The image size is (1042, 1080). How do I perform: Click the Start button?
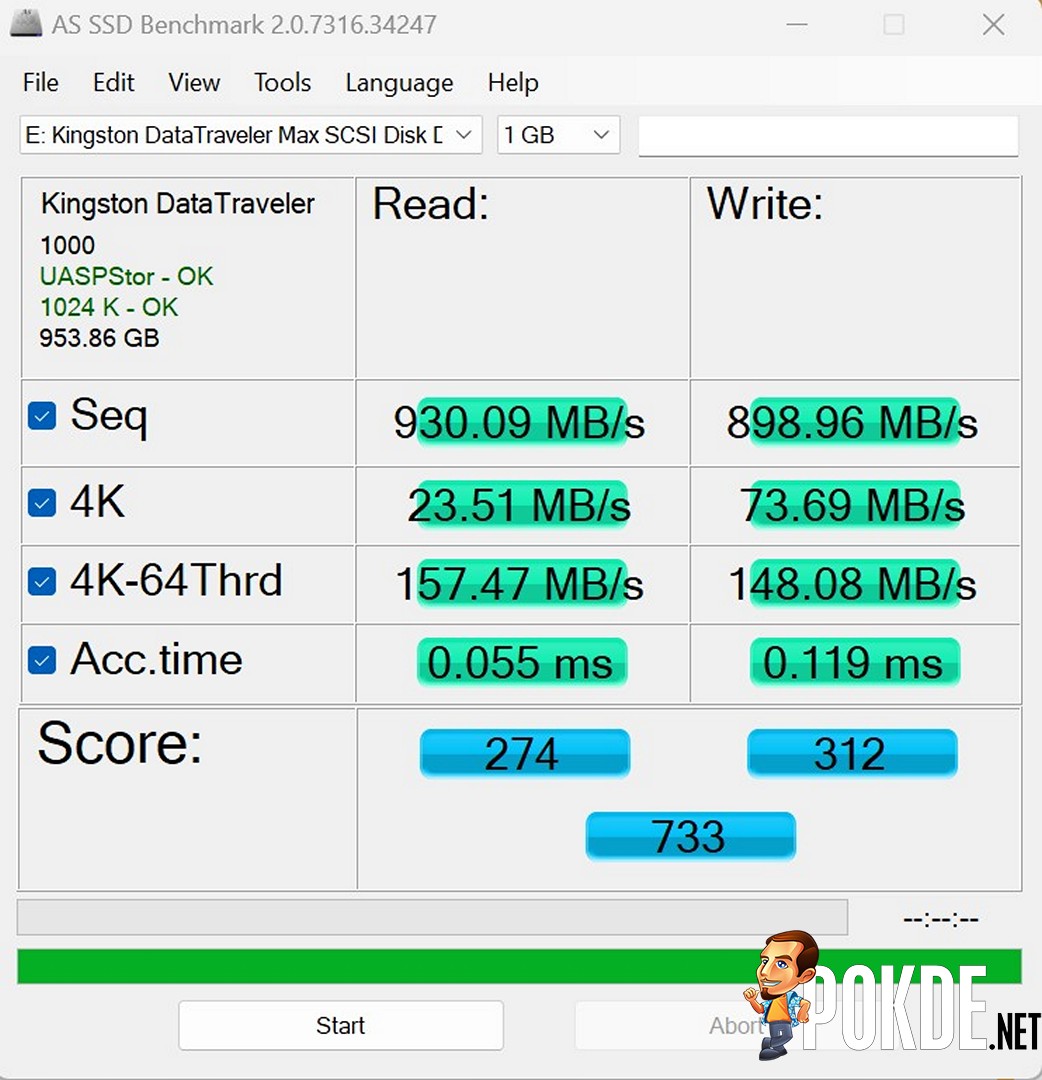pyautogui.click(x=341, y=1026)
